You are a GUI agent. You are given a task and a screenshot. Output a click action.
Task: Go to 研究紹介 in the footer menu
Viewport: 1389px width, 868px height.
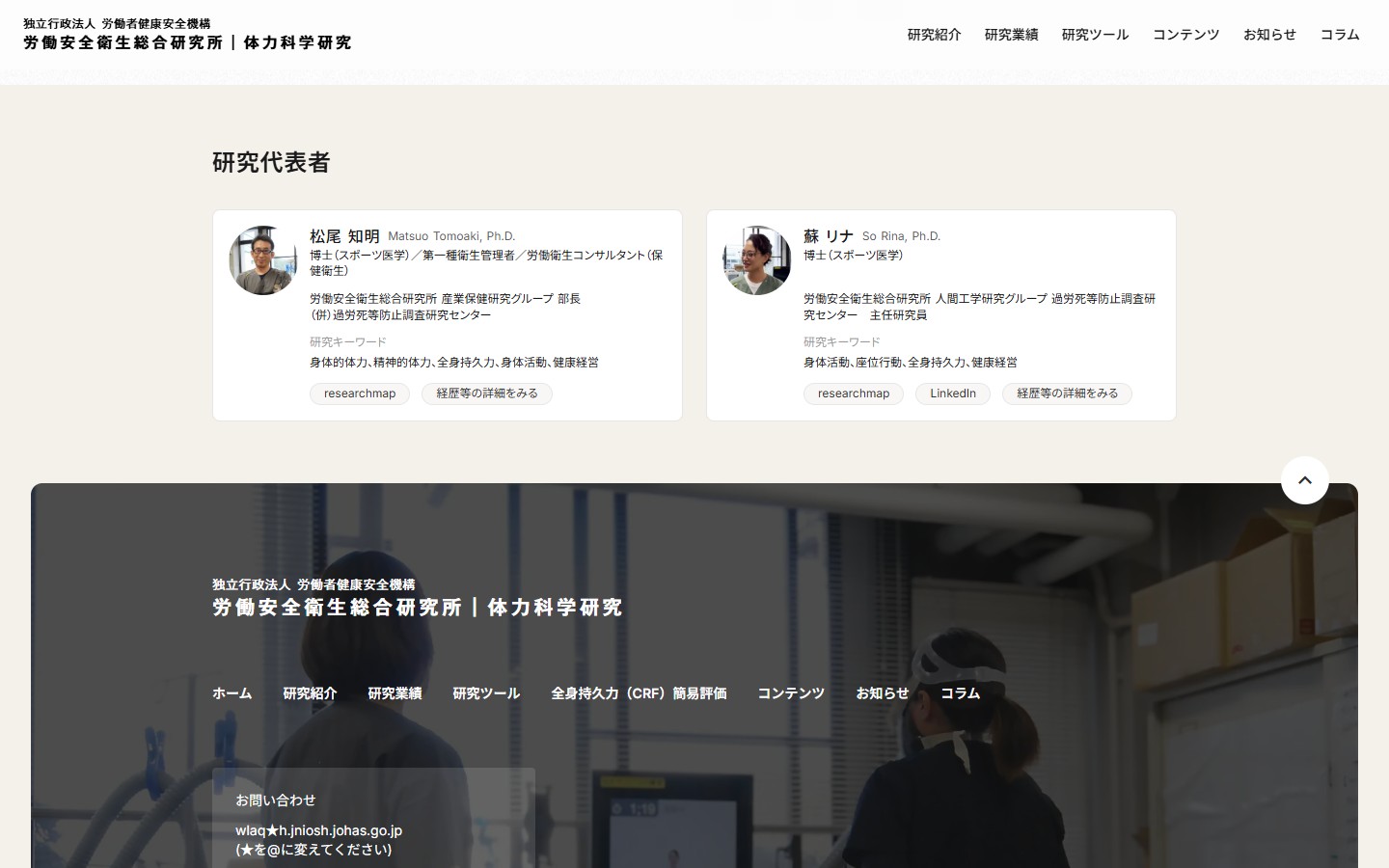pos(310,693)
